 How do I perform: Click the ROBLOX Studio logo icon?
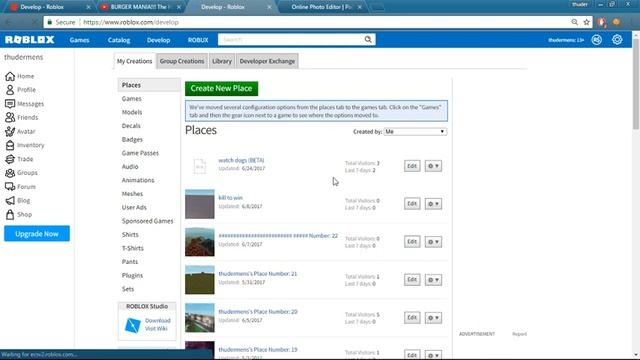(133, 325)
